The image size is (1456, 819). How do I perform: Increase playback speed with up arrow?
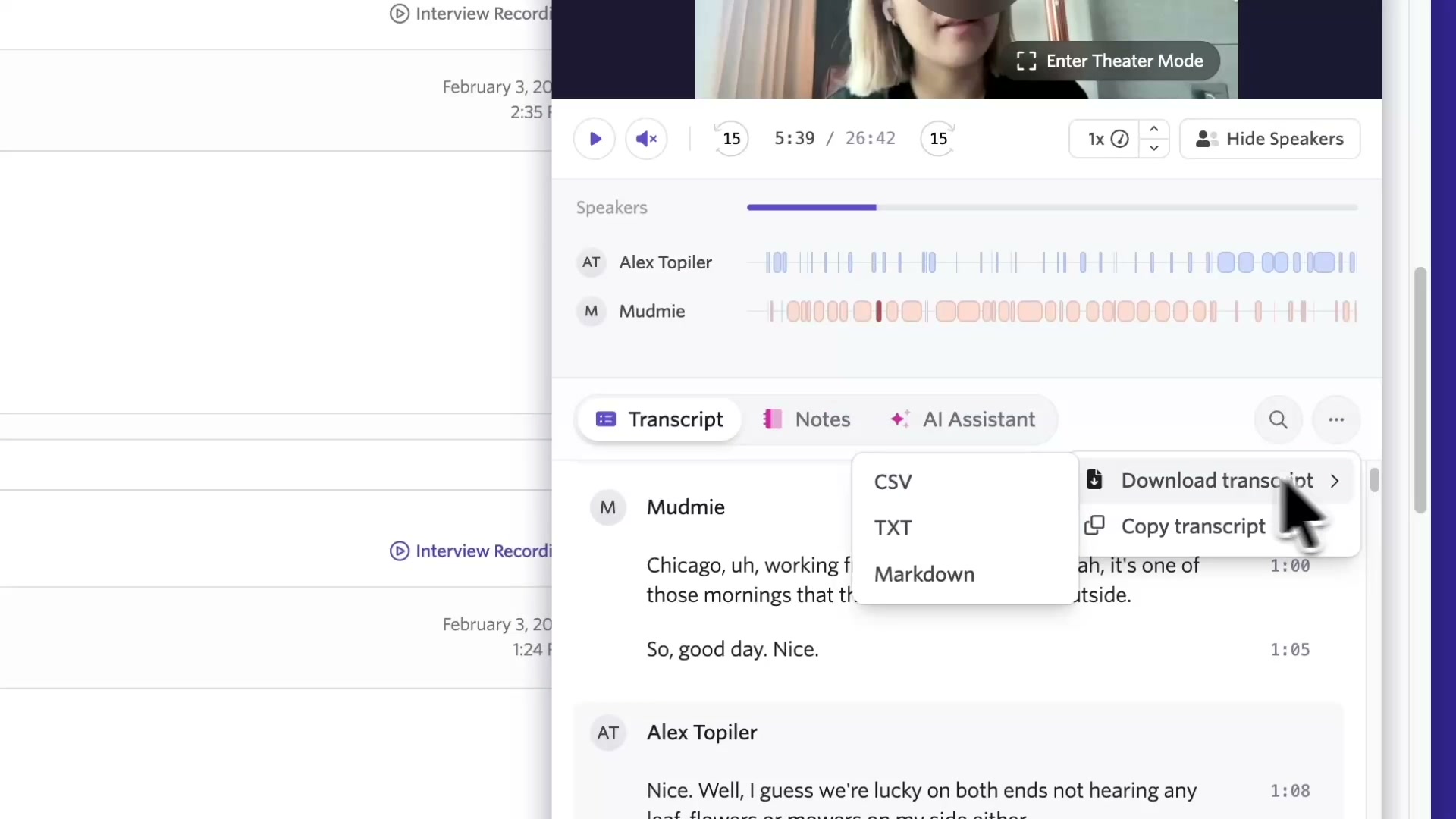click(1153, 129)
